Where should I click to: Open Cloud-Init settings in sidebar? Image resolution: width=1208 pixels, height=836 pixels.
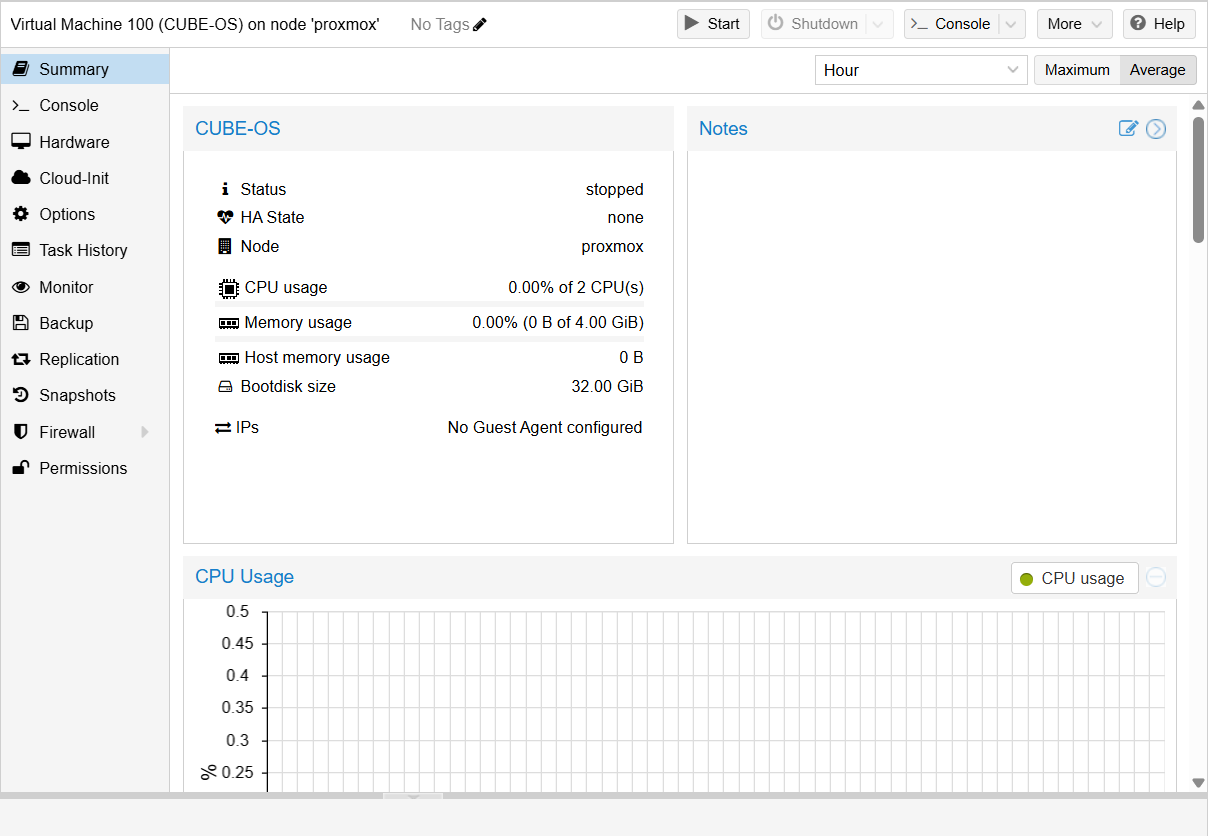(x=74, y=178)
